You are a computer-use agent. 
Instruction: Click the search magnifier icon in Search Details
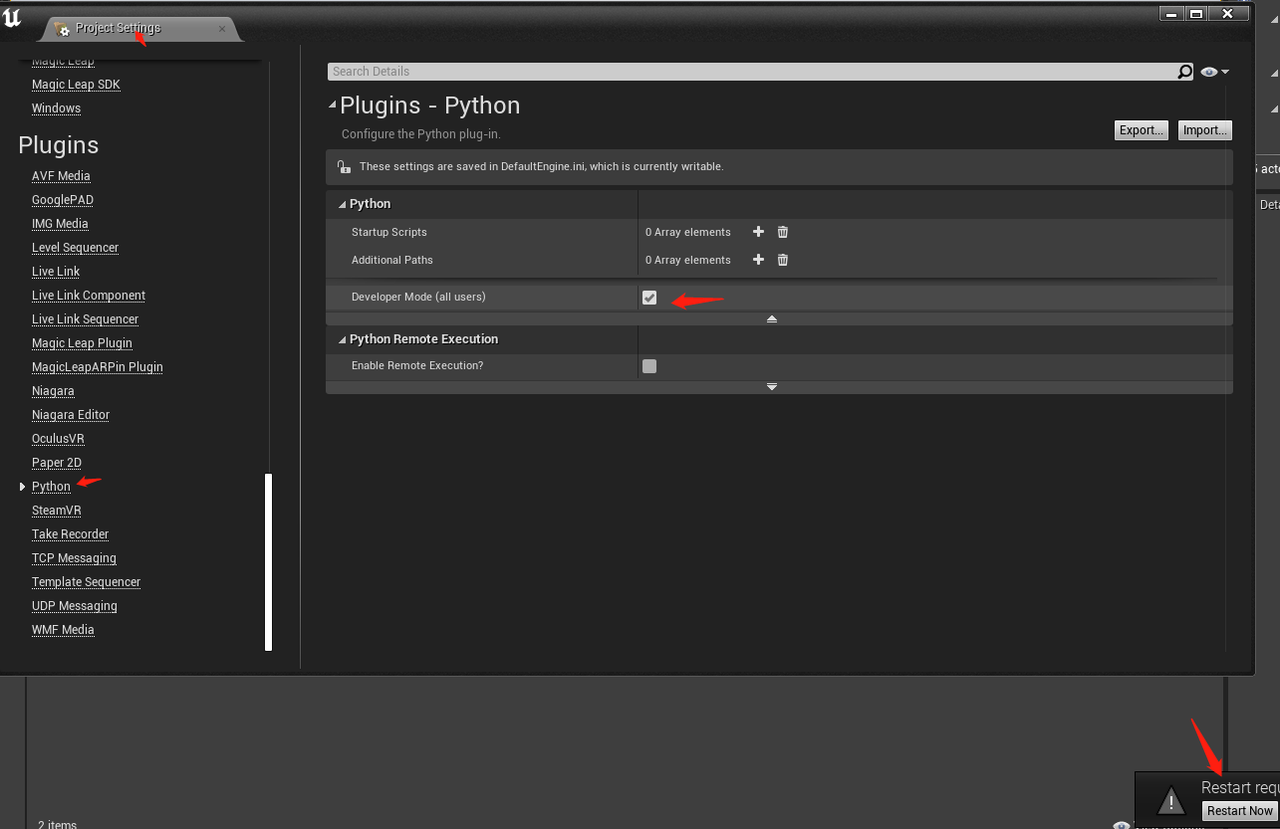(1185, 72)
